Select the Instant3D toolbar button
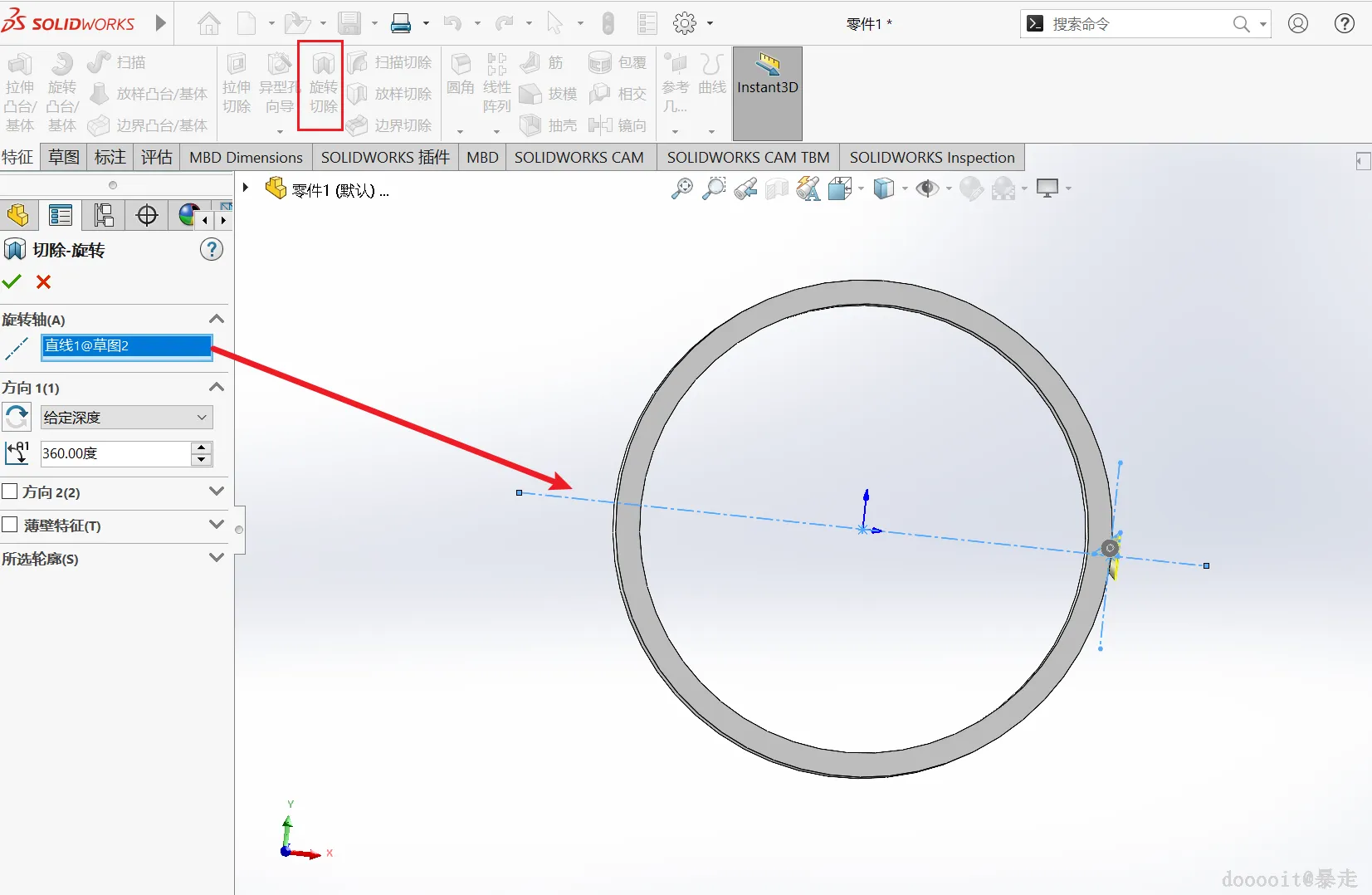 coord(768,93)
